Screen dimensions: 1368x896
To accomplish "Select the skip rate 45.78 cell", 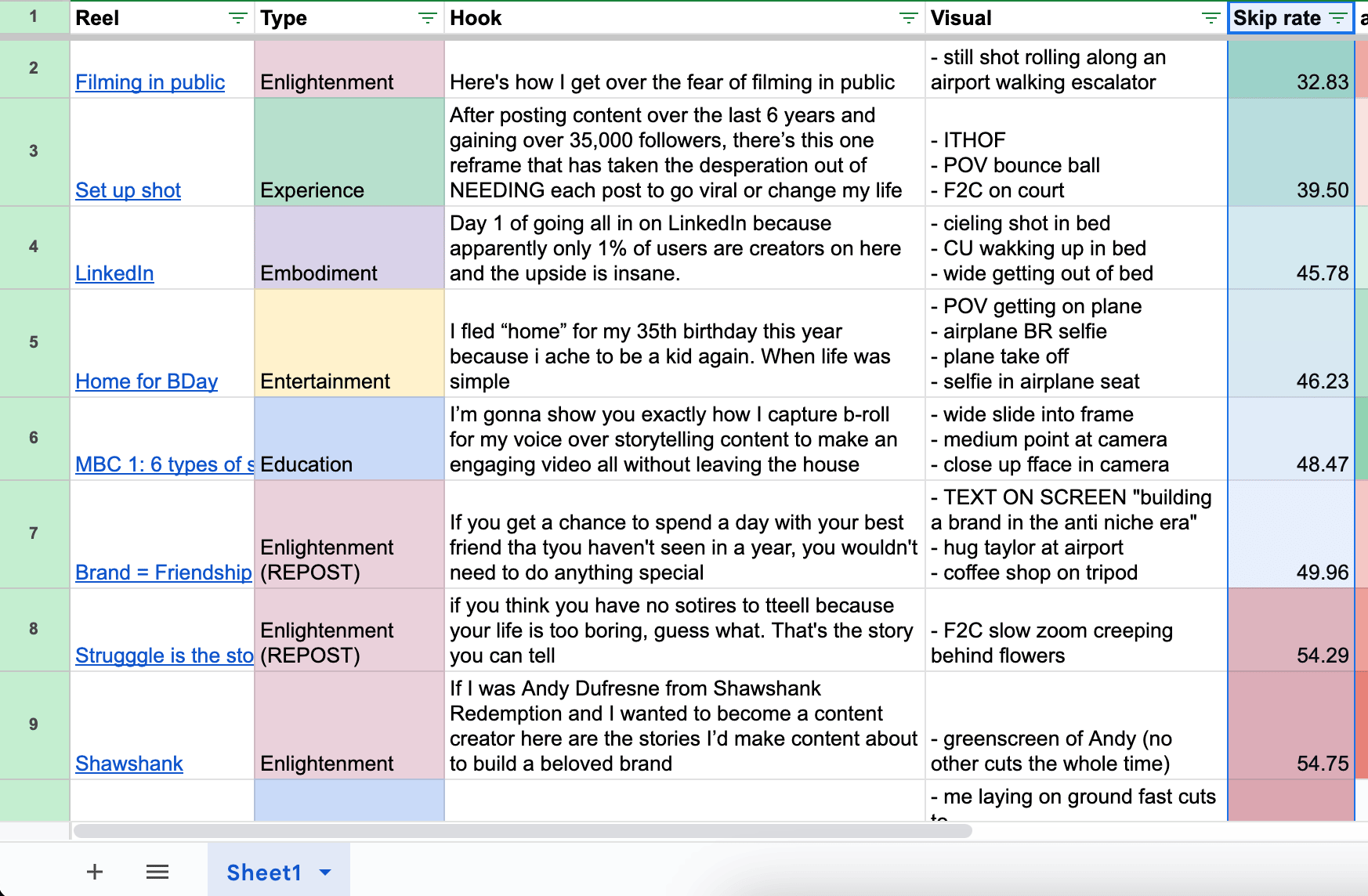I will point(1291,247).
